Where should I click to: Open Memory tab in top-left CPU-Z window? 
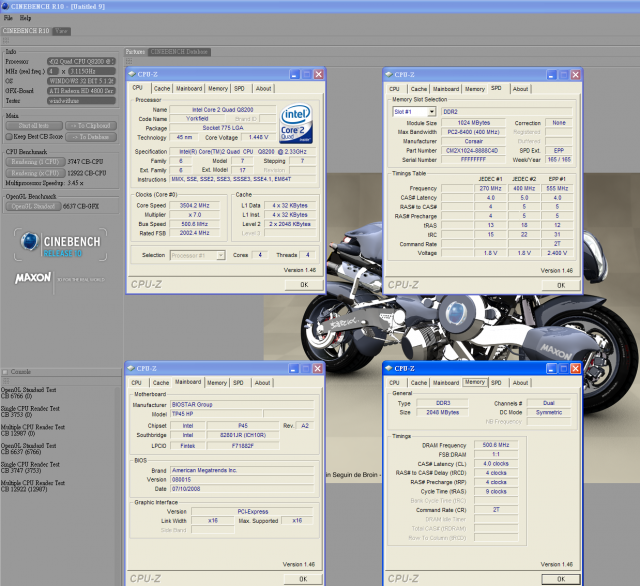coord(218,89)
